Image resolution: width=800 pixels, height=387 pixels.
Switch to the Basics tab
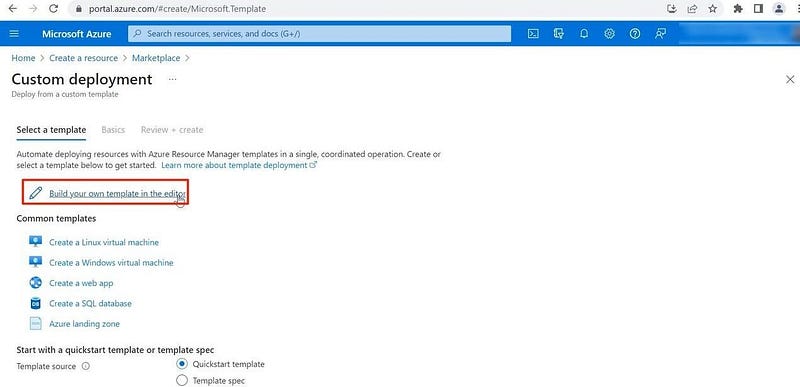click(x=113, y=130)
